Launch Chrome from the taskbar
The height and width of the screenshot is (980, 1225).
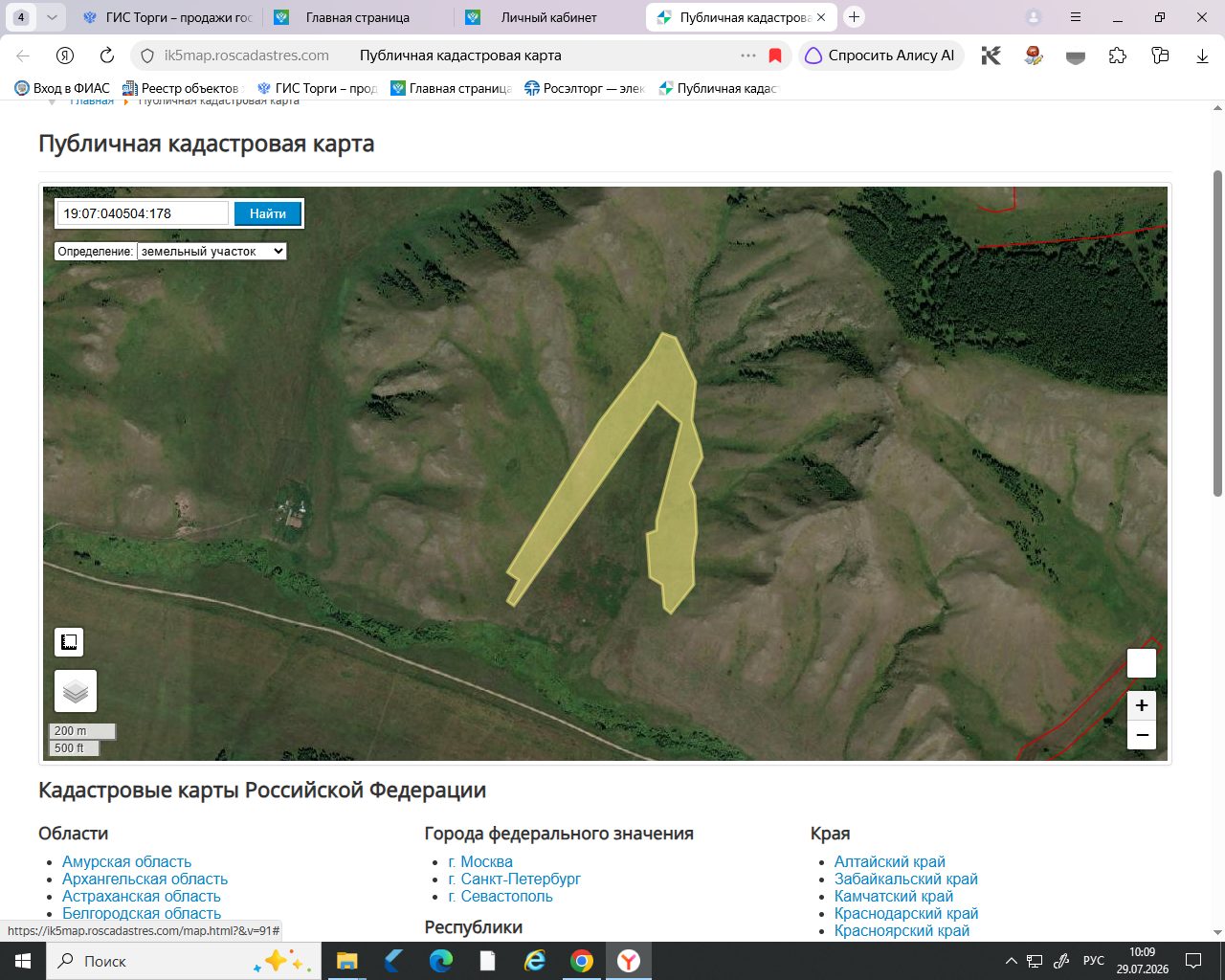[582, 961]
